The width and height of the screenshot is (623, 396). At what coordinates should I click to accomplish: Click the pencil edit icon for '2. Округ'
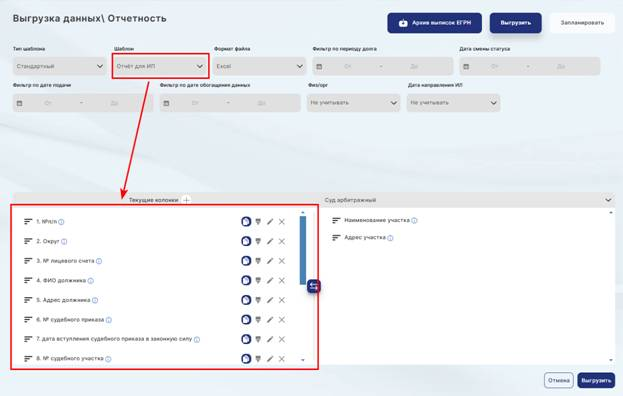(270, 241)
